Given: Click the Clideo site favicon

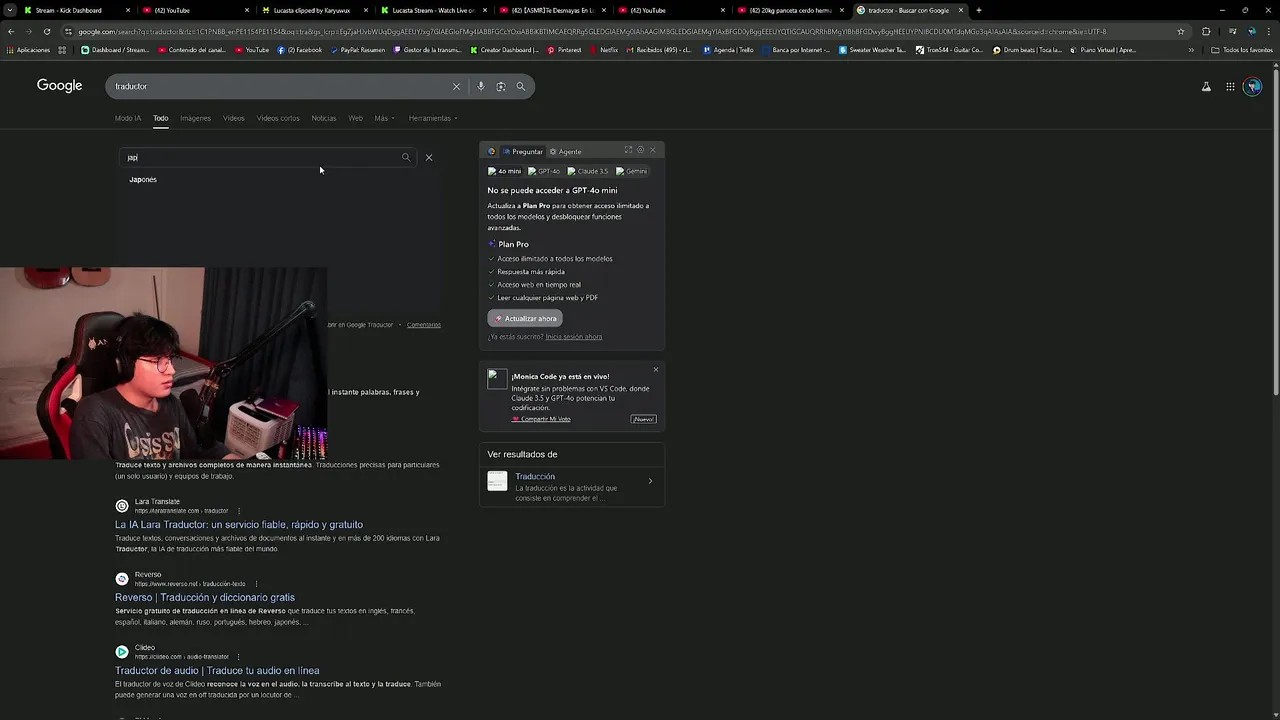Looking at the screenshot, I should coord(122,652).
